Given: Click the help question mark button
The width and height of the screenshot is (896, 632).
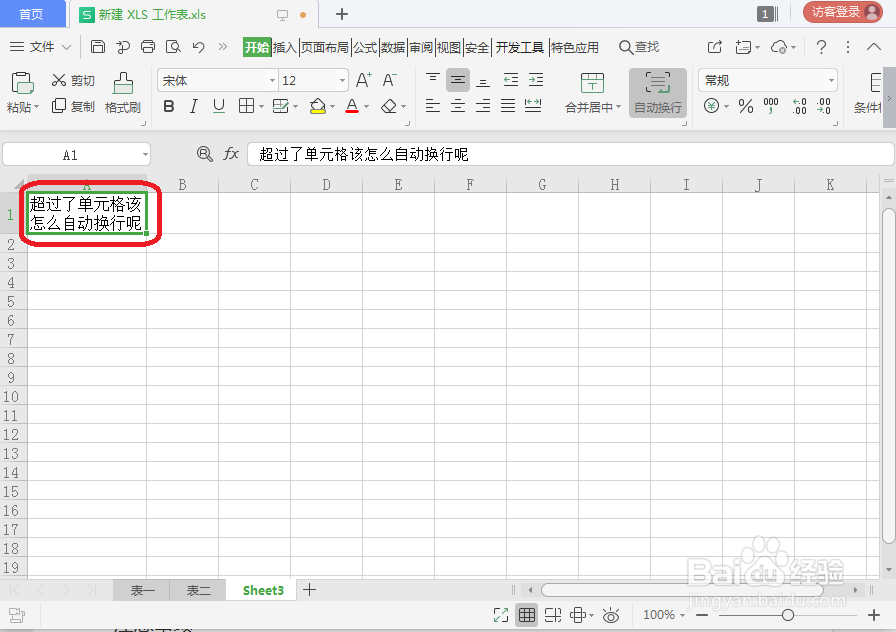Looking at the screenshot, I should 821,47.
